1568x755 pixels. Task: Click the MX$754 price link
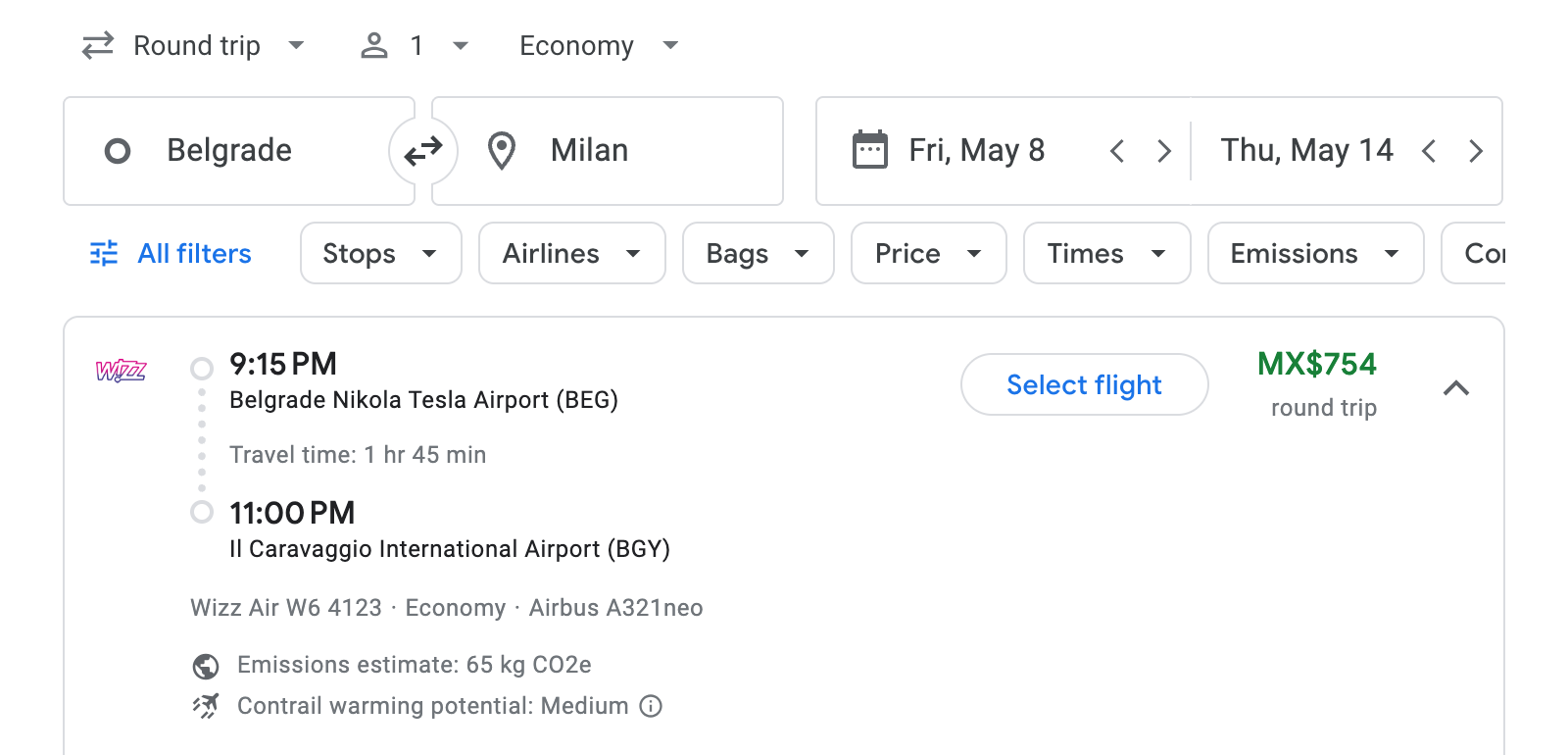point(1317,364)
